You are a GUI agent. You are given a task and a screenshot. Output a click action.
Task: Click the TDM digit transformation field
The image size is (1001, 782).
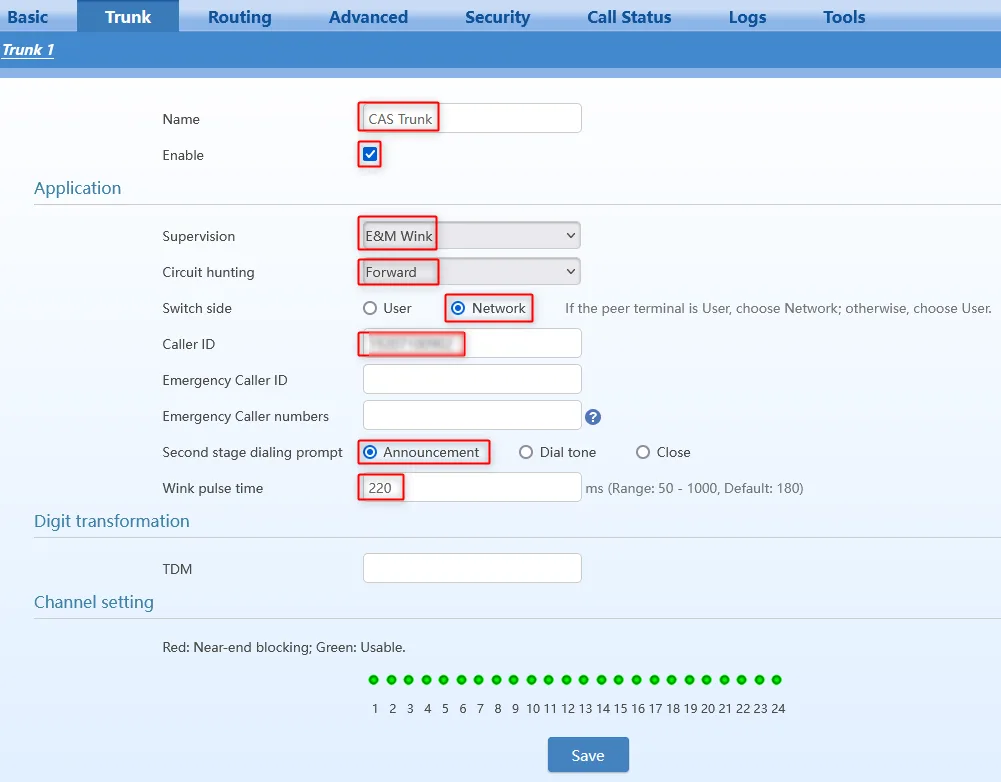472,568
